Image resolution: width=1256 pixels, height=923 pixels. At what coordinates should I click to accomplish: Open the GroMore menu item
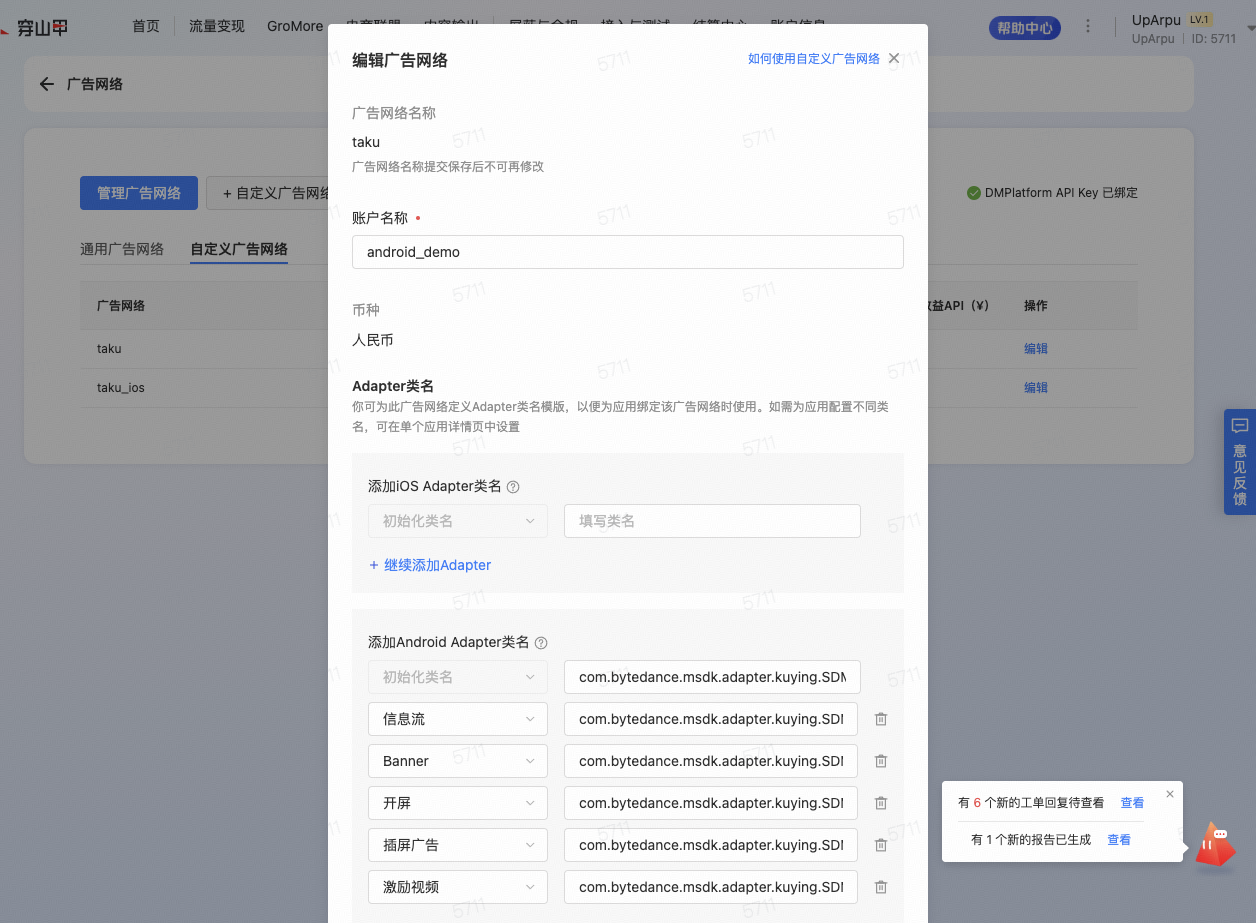295,26
